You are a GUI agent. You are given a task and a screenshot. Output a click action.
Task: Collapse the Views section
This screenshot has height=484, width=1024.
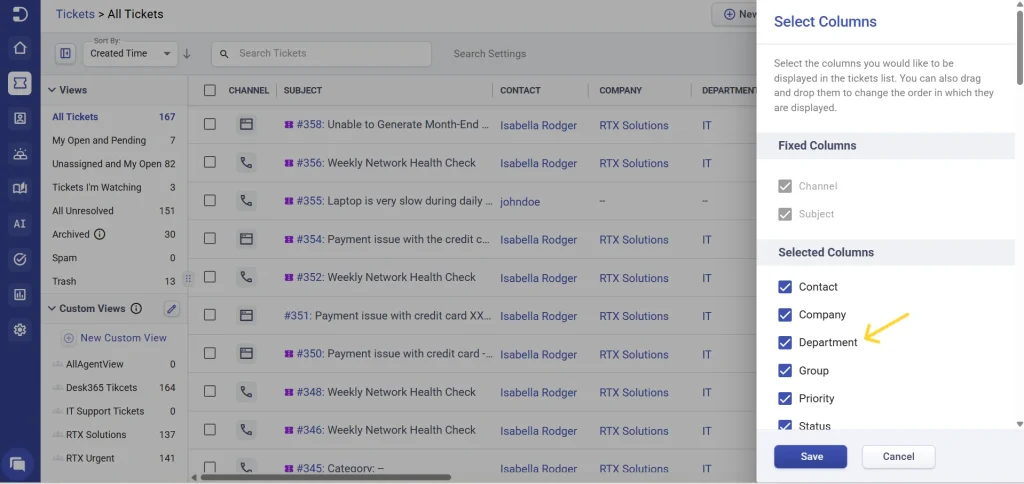click(x=52, y=90)
